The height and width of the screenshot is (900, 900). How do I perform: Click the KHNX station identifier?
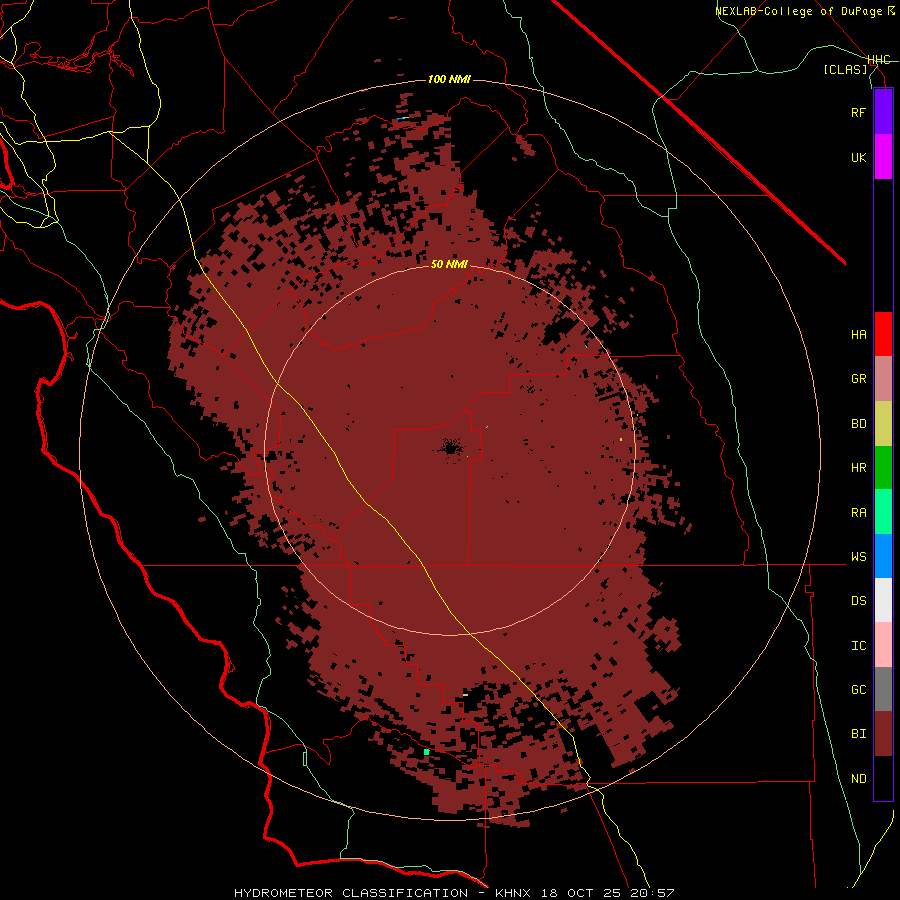click(514, 893)
